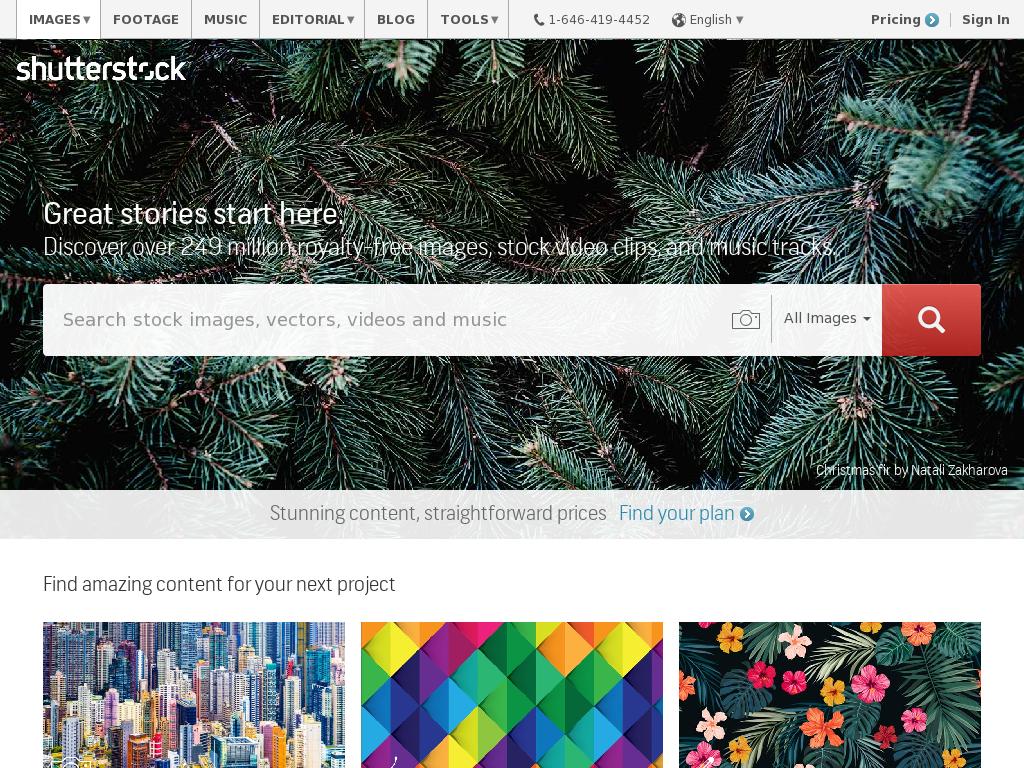Change language with the English selector

708,20
